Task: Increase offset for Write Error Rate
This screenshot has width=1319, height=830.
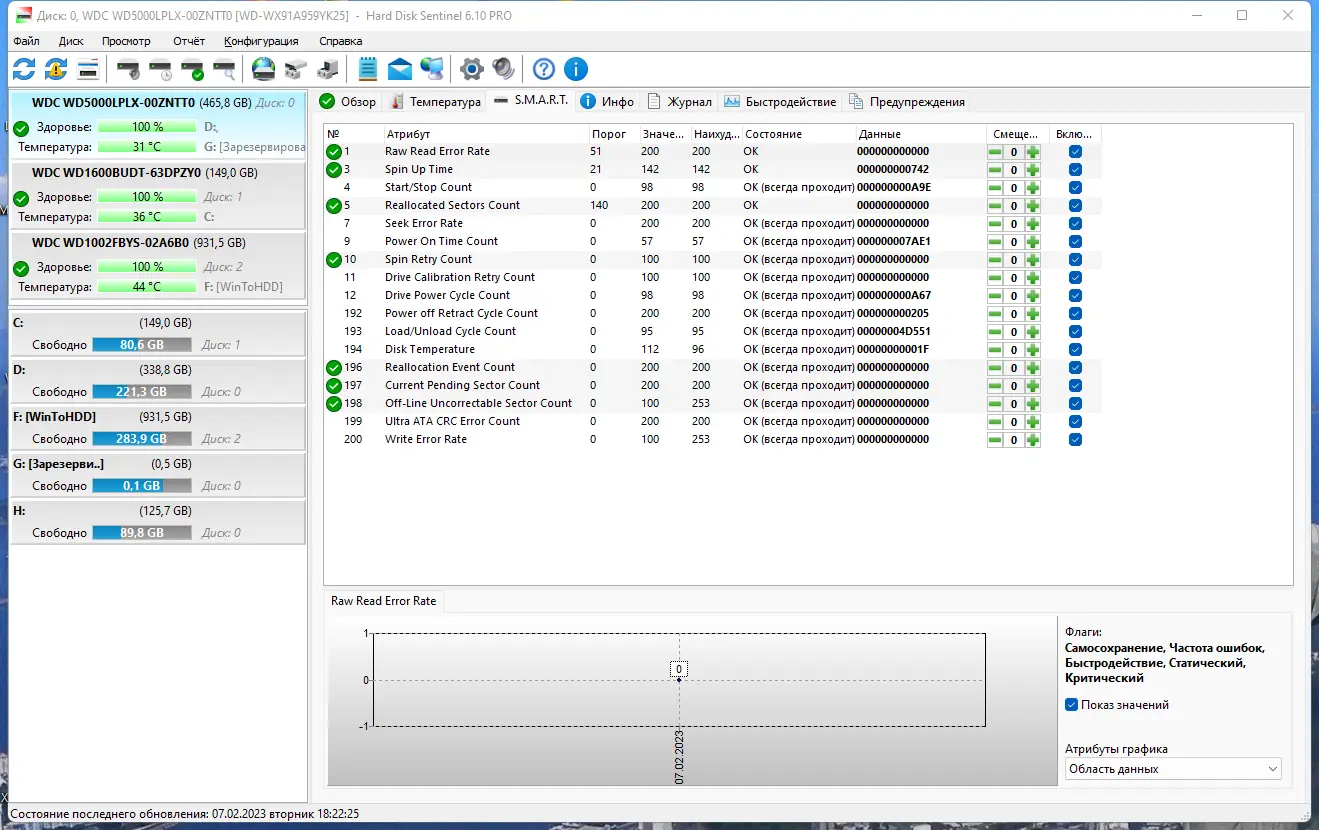Action: point(1032,440)
